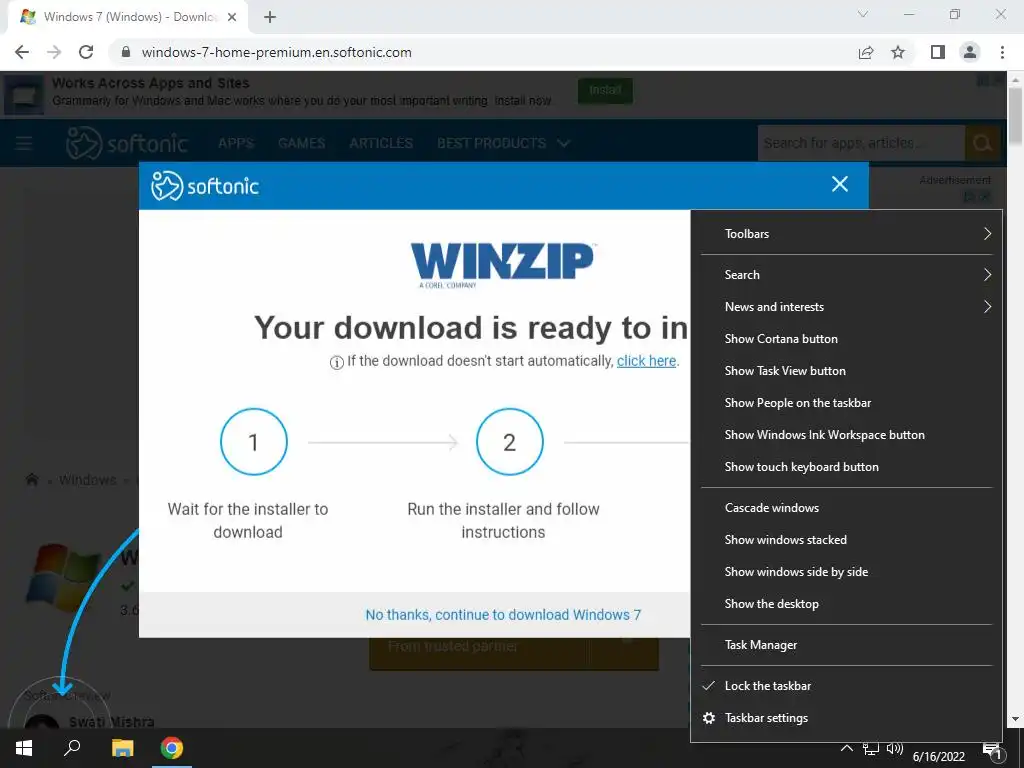Open the tab search chevron
The image size is (1024, 768).
pos(863,14)
